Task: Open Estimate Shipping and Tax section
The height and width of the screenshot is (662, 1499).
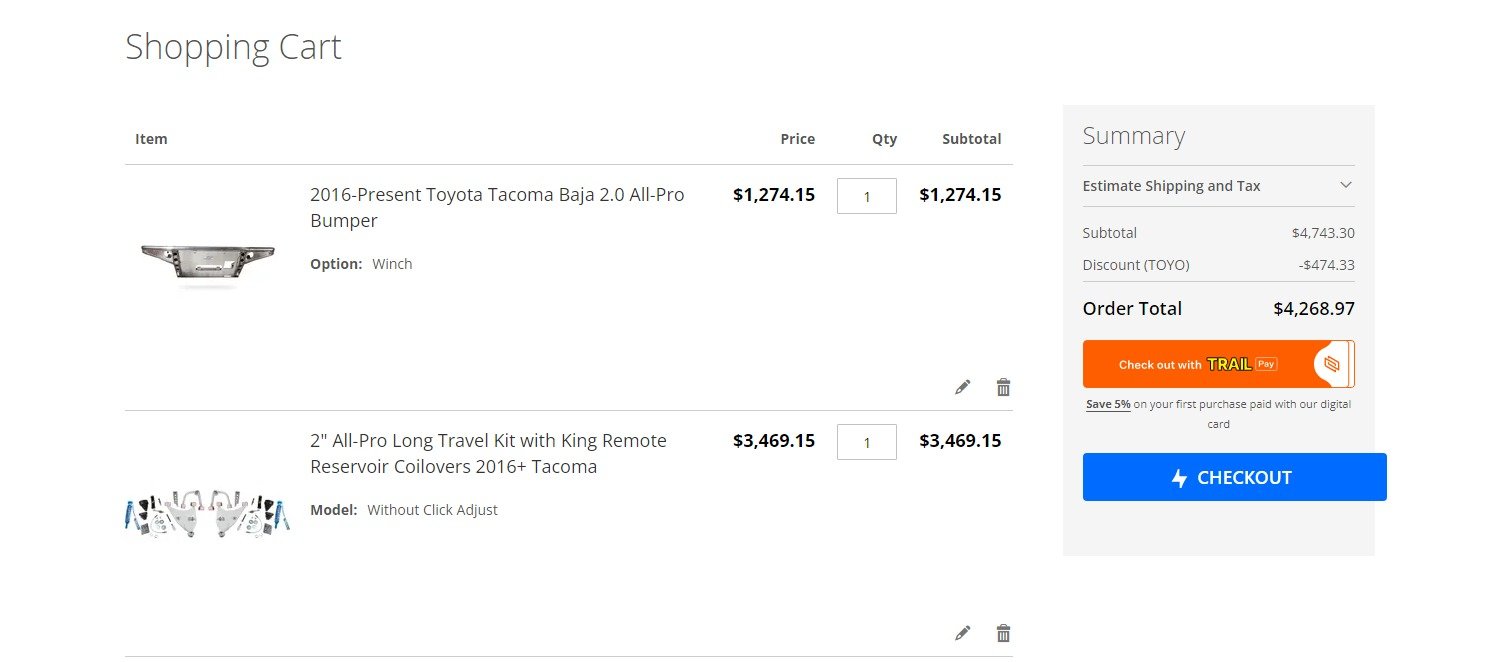Action: (x=1218, y=186)
